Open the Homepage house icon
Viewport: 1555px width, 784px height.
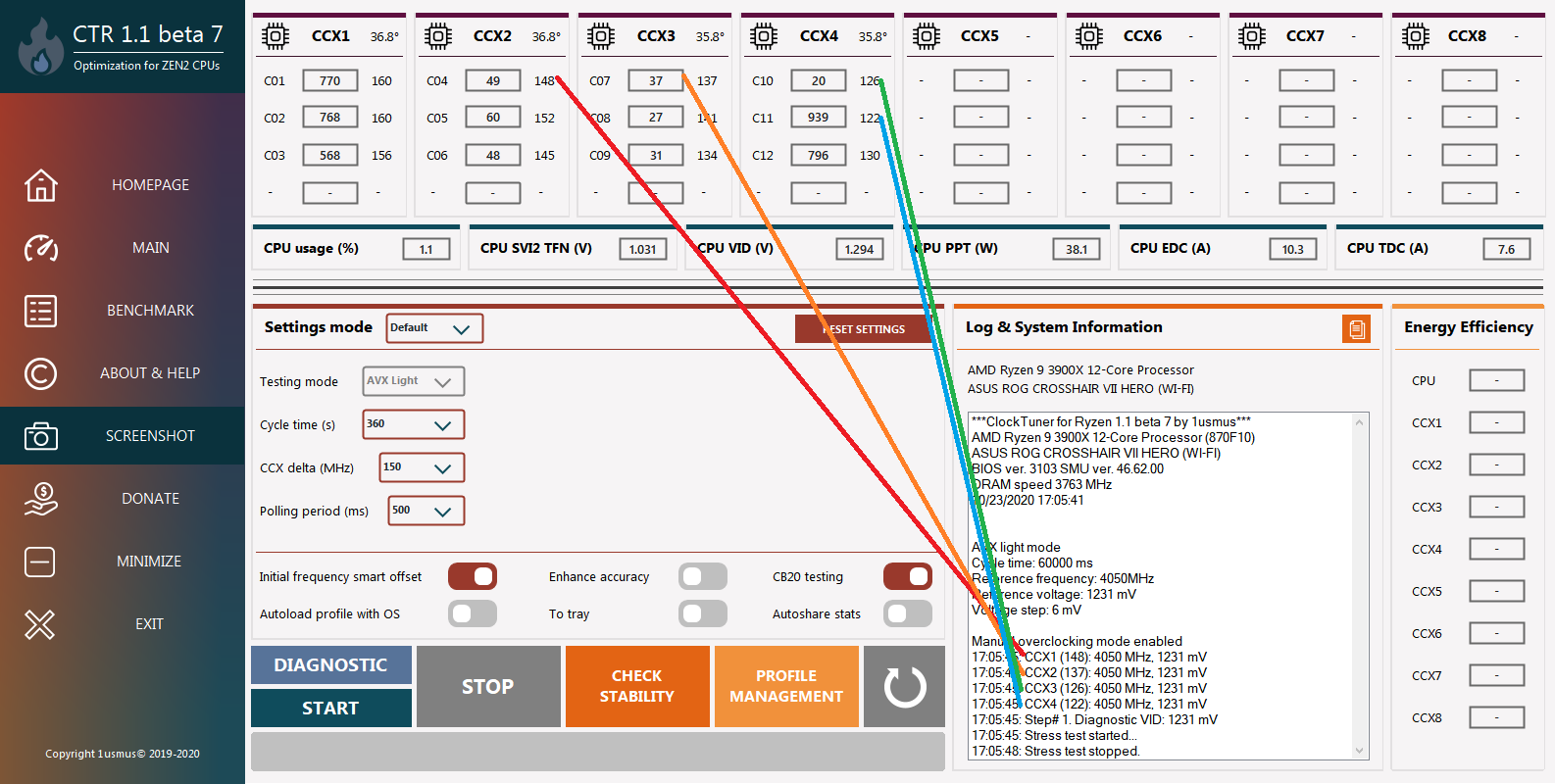(40, 185)
